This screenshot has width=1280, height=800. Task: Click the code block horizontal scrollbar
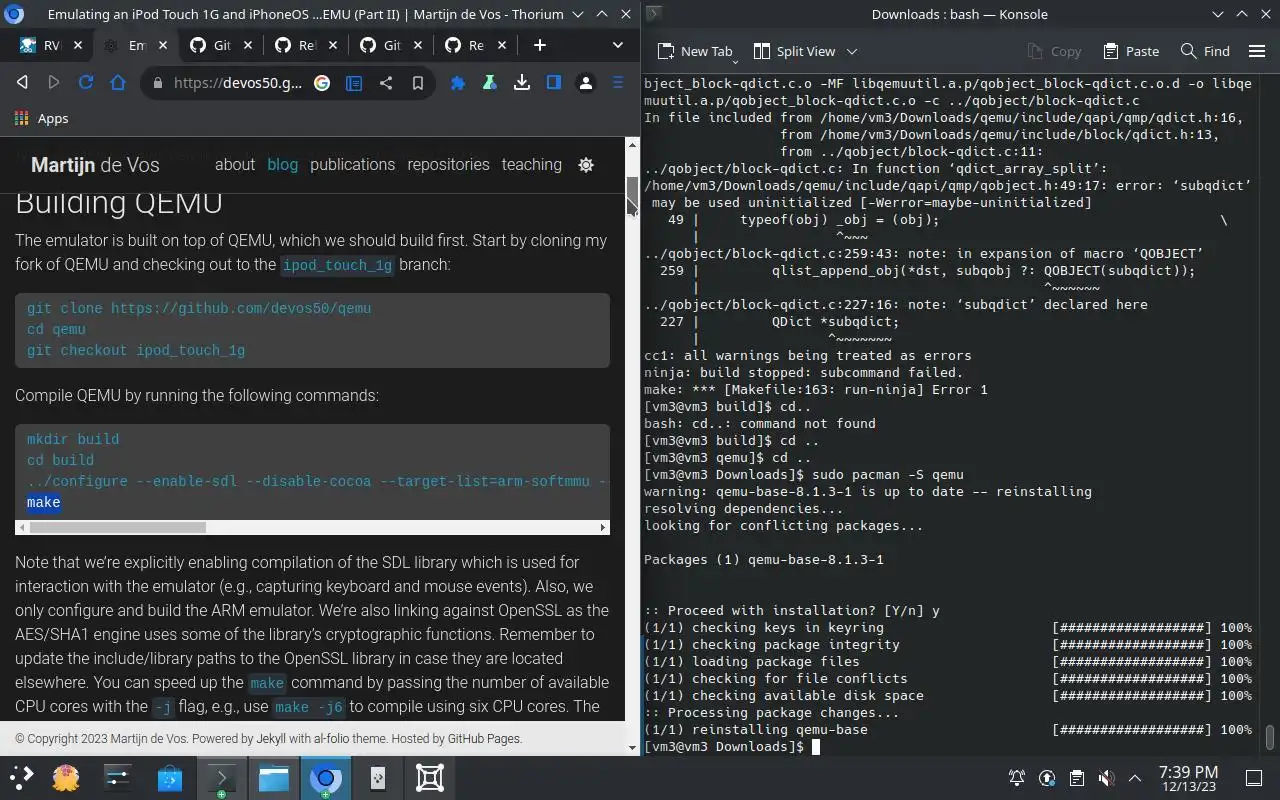coord(116,527)
